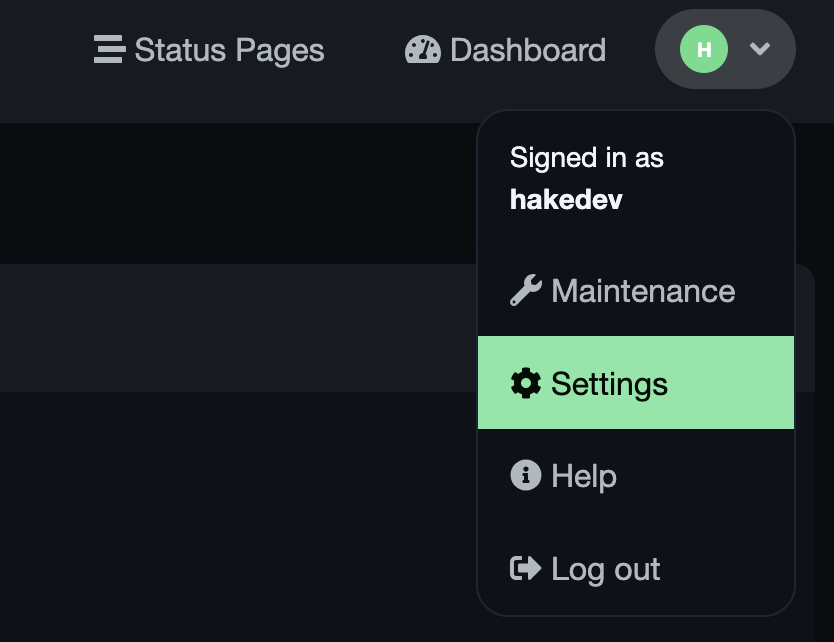Viewport: 834px width, 642px height.
Task: Click the sign-out icon beside Log out
Action: click(x=523, y=568)
